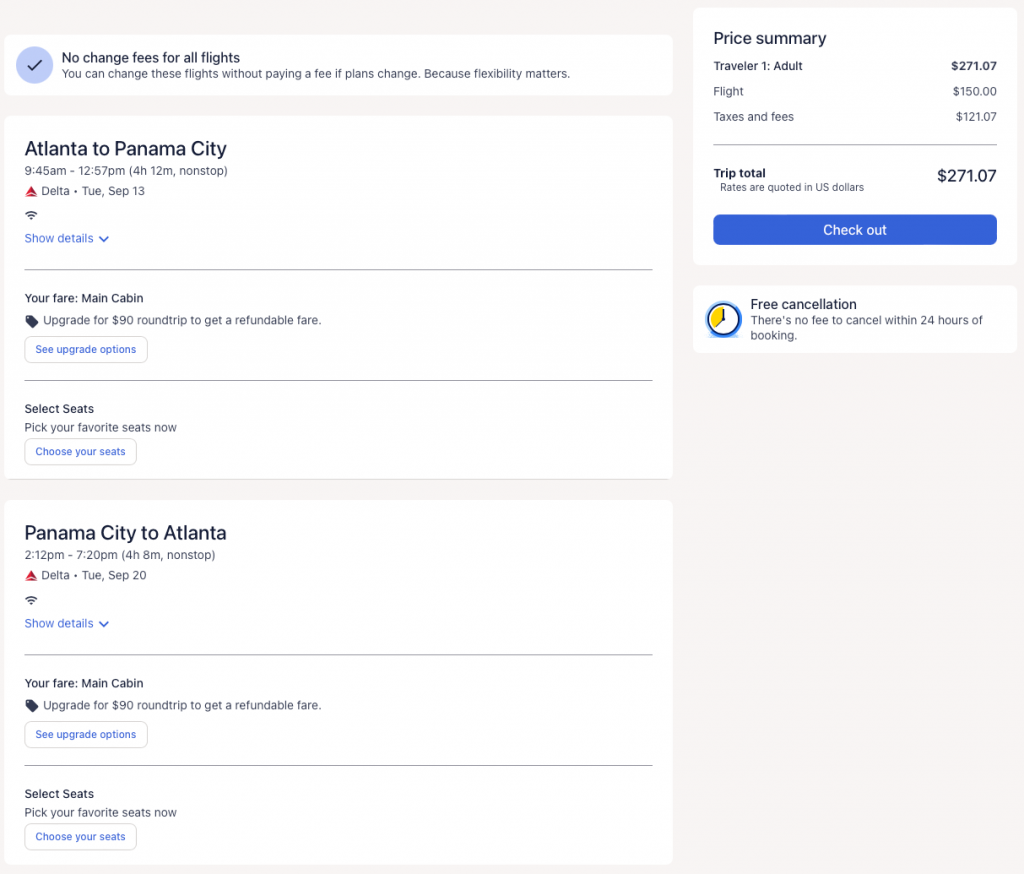Expand Show details for Panama City to Atlanta

pos(67,624)
